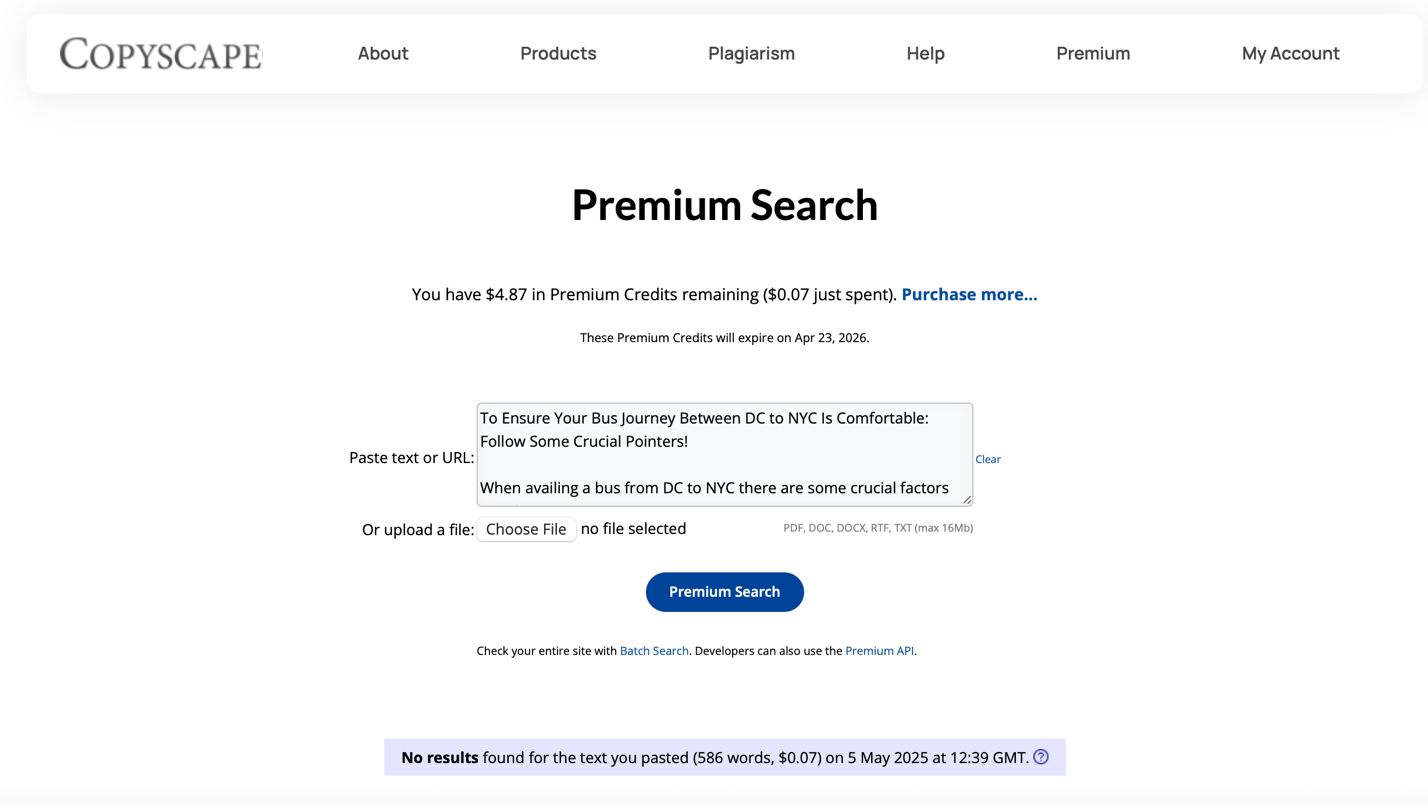Screen dimensions: 1428x804
Task: Click the question mark help icon
Action: (1041, 757)
